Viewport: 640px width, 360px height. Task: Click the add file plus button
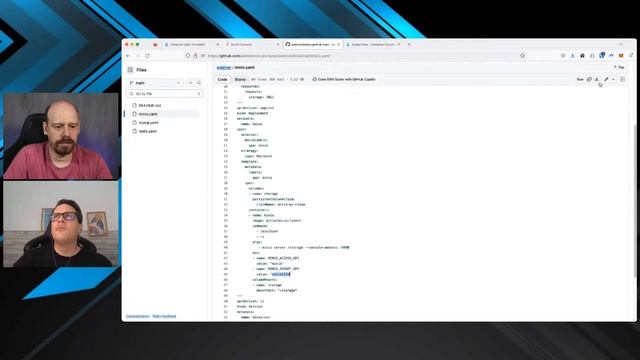(x=190, y=83)
